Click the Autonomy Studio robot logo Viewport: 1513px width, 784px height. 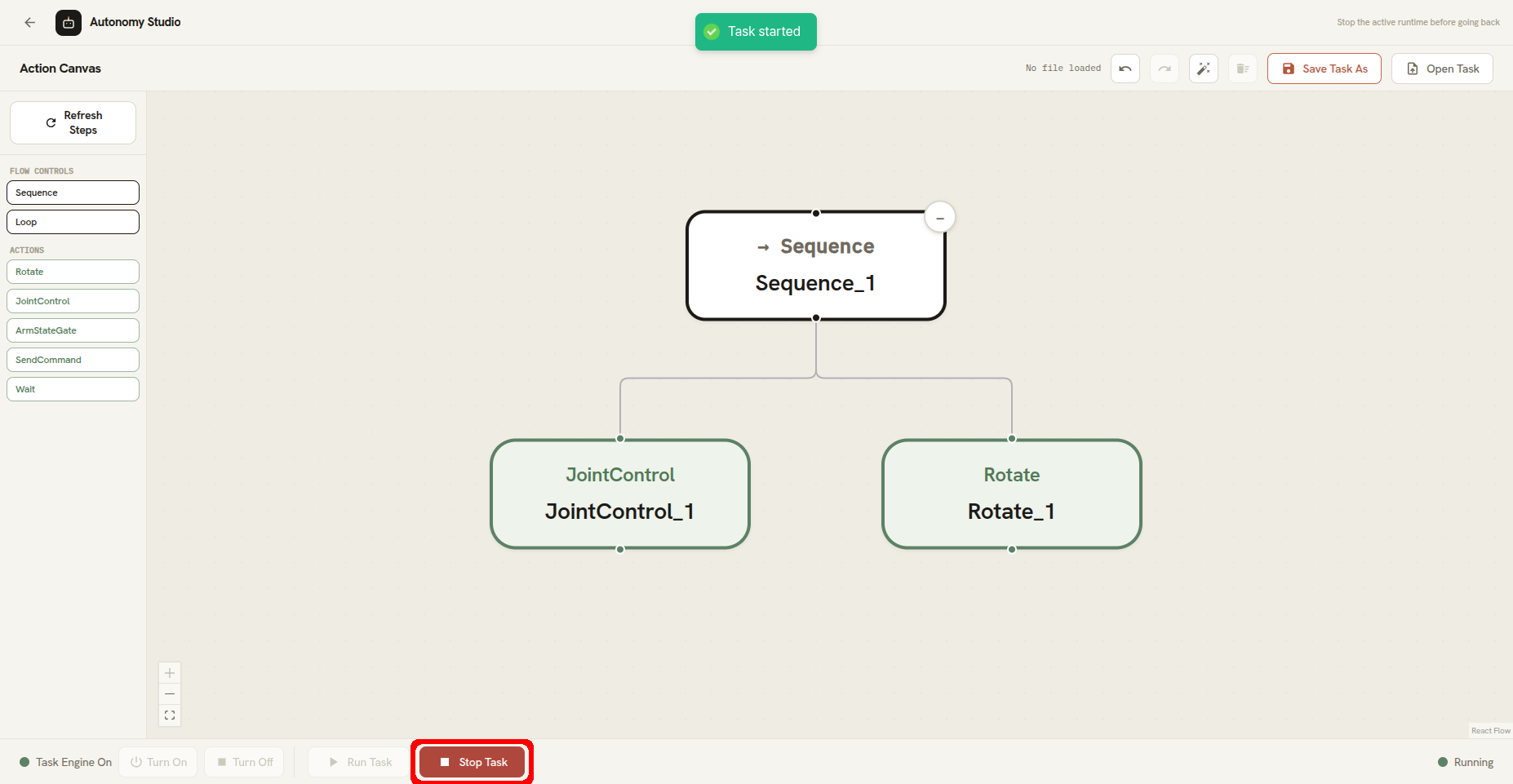[69, 23]
